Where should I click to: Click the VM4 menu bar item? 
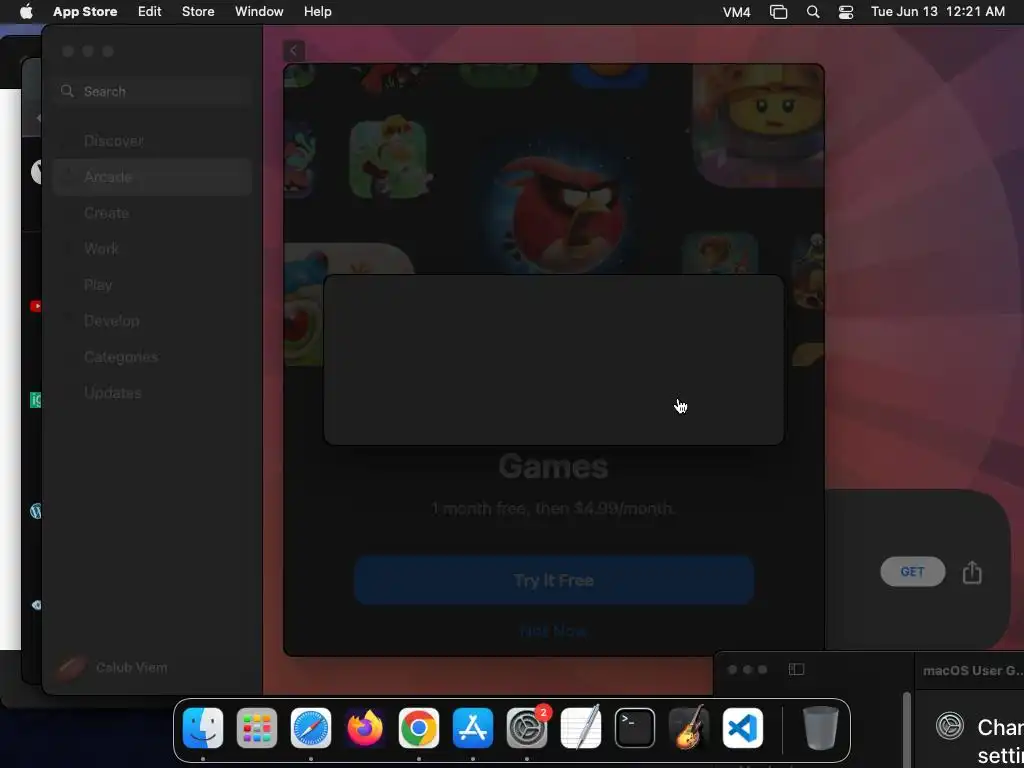[x=737, y=12]
